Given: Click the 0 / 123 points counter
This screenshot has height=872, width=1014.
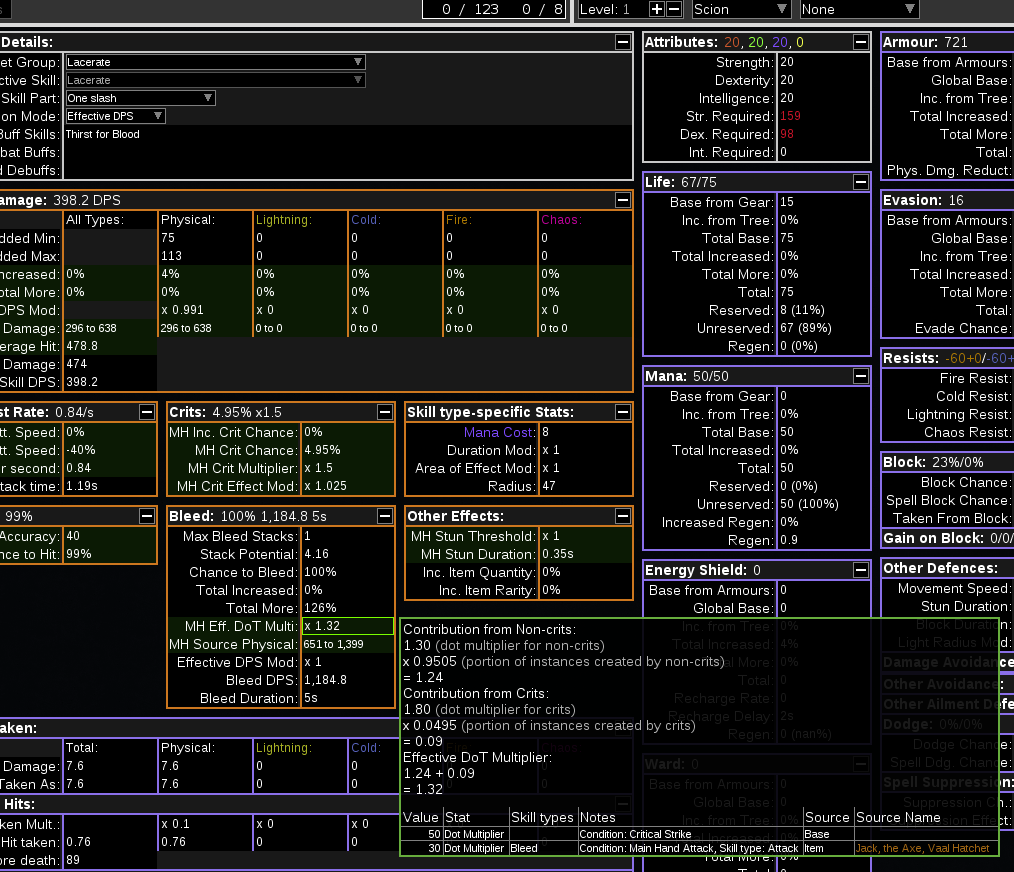Looking at the screenshot, I should (470, 9).
